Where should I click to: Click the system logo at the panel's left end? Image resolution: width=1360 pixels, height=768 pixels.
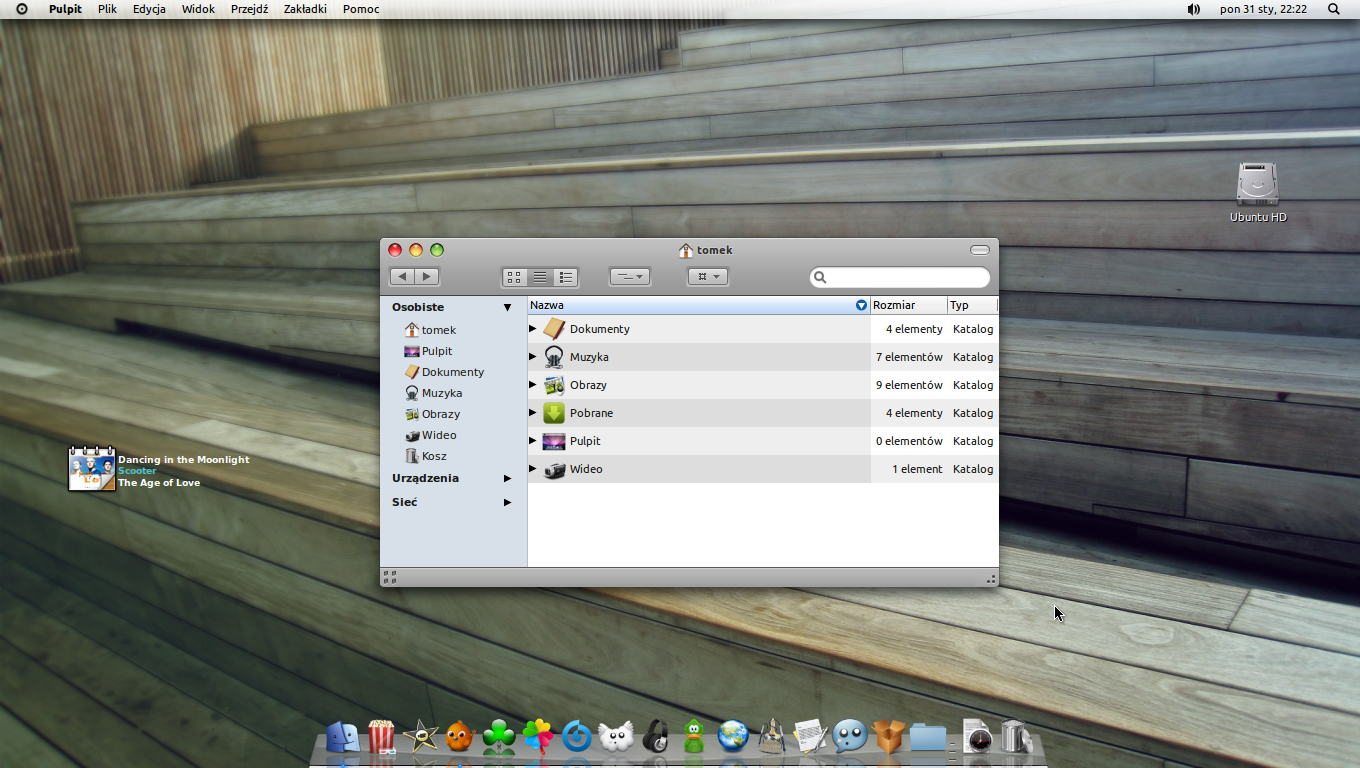[x=22, y=9]
